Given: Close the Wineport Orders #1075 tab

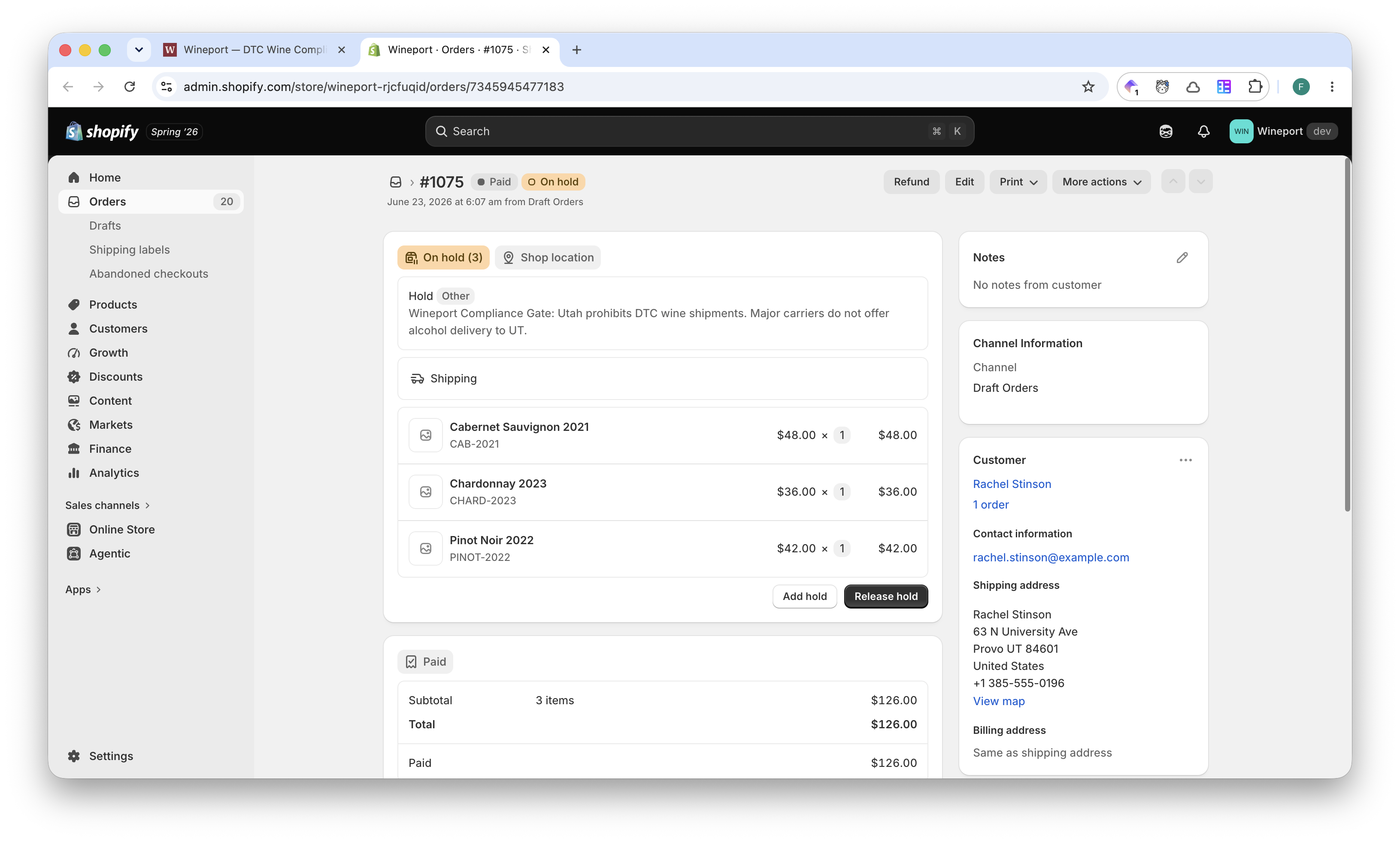Looking at the screenshot, I should click(x=545, y=50).
